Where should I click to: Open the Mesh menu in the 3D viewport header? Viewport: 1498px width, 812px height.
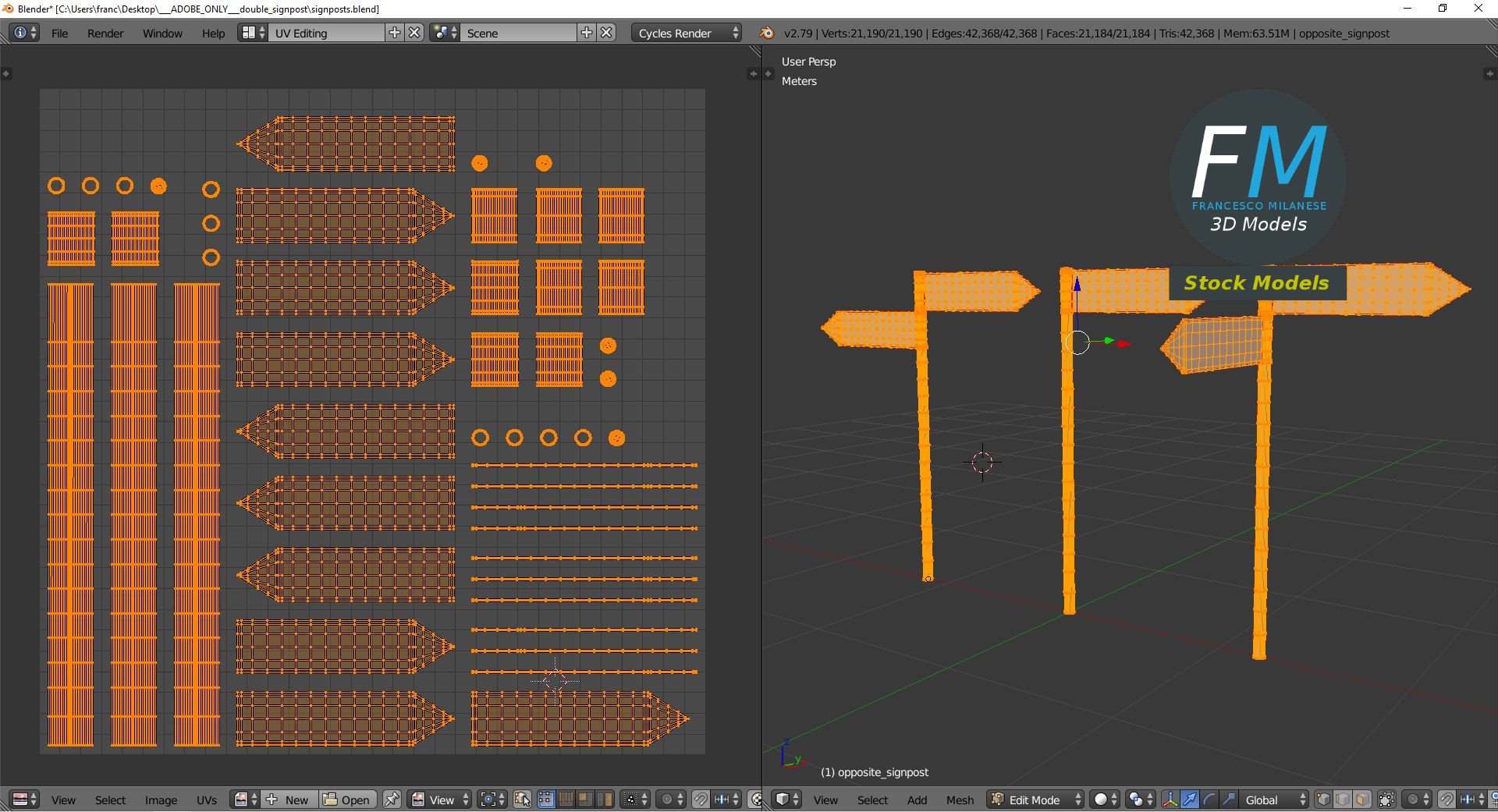point(960,800)
